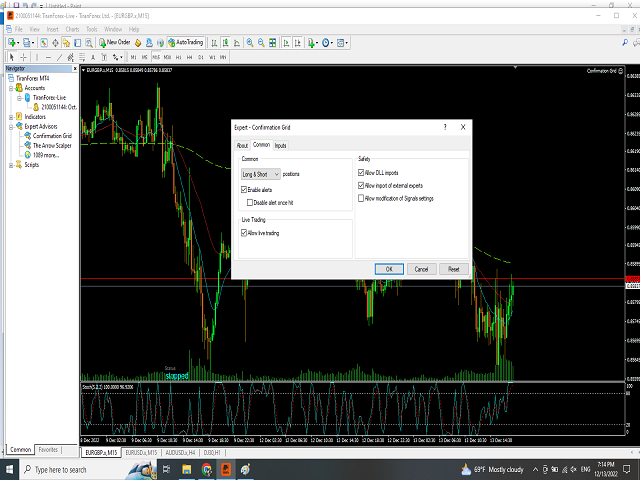Expand the Indicators tree node
Viewport: 640px width, 480px height.
(11, 117)
